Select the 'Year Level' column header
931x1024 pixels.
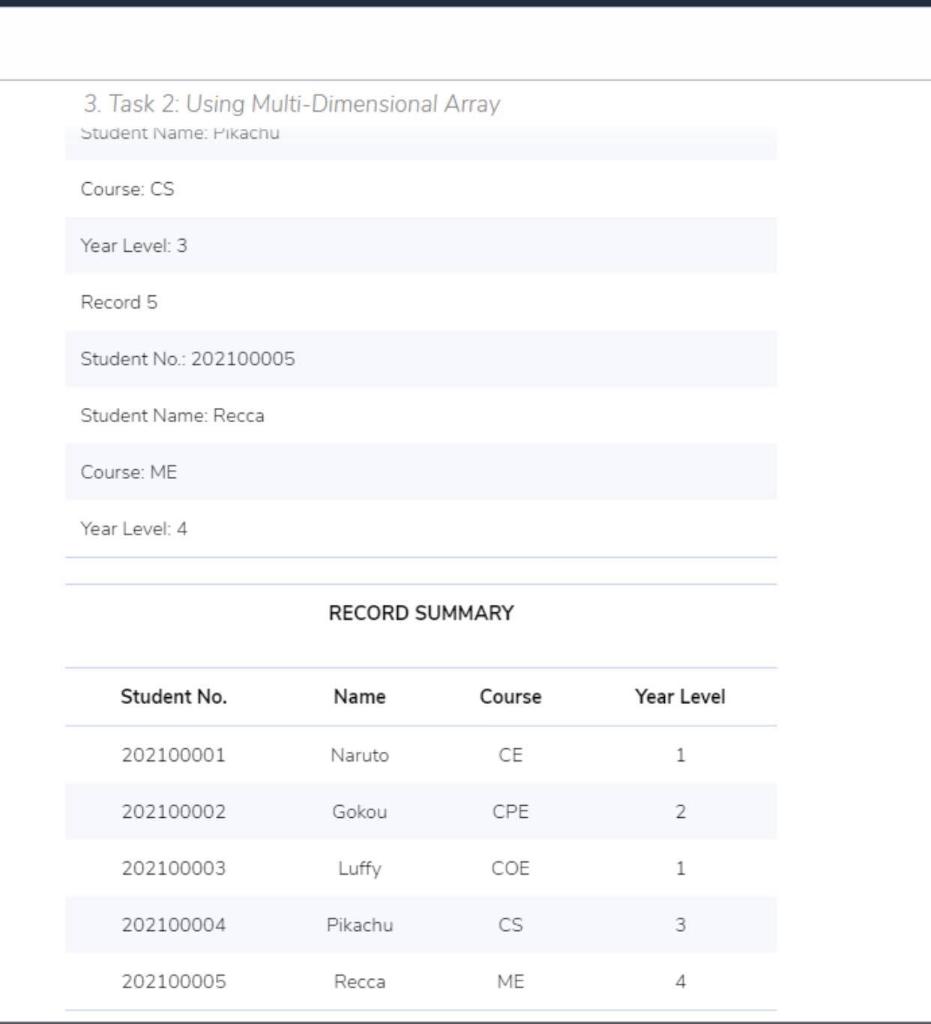coord(681,697)
